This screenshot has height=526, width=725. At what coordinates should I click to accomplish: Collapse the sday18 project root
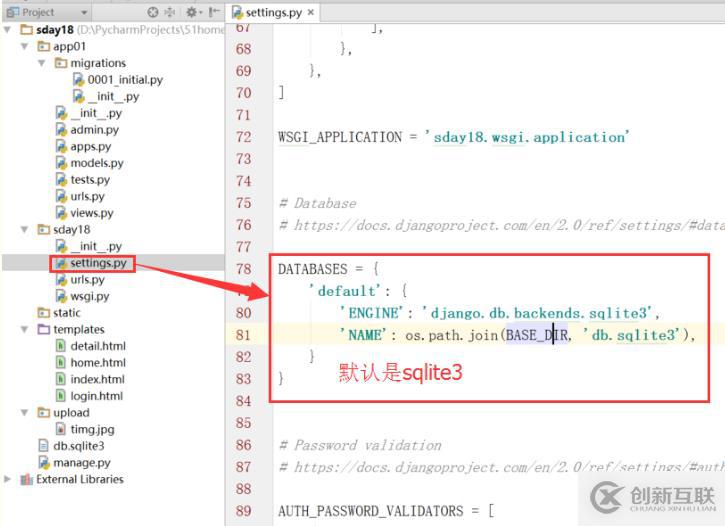pos(7,30)
